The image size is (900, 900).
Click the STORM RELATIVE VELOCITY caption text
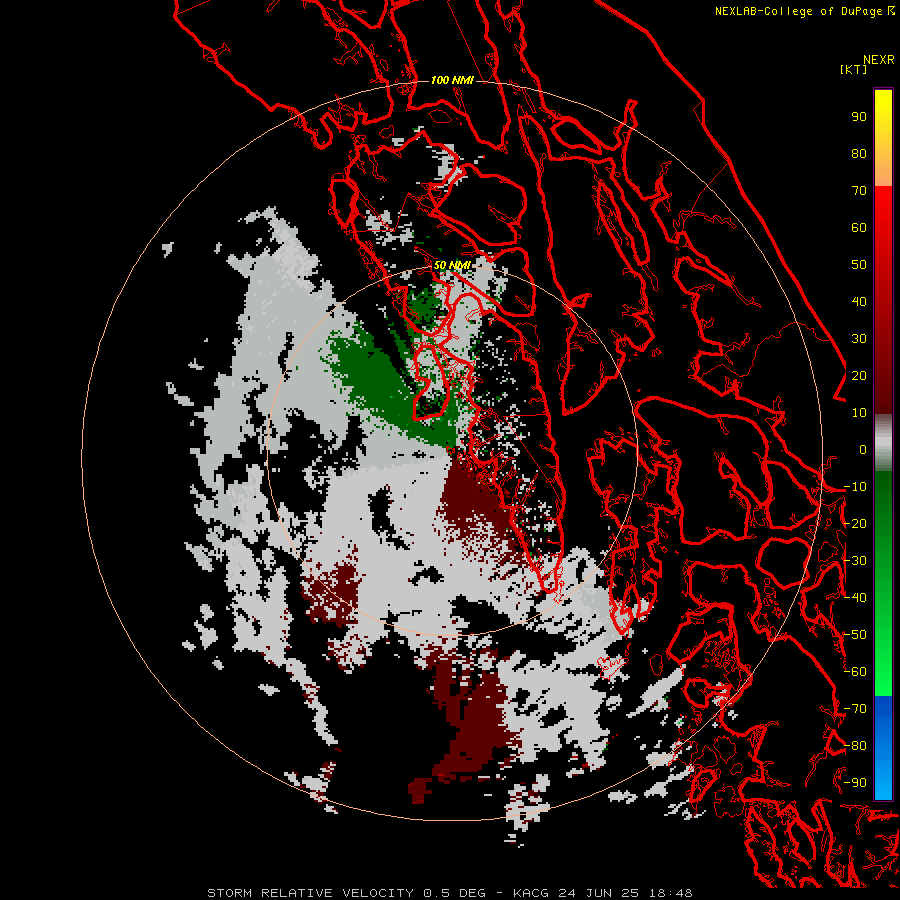pos(310,893)
